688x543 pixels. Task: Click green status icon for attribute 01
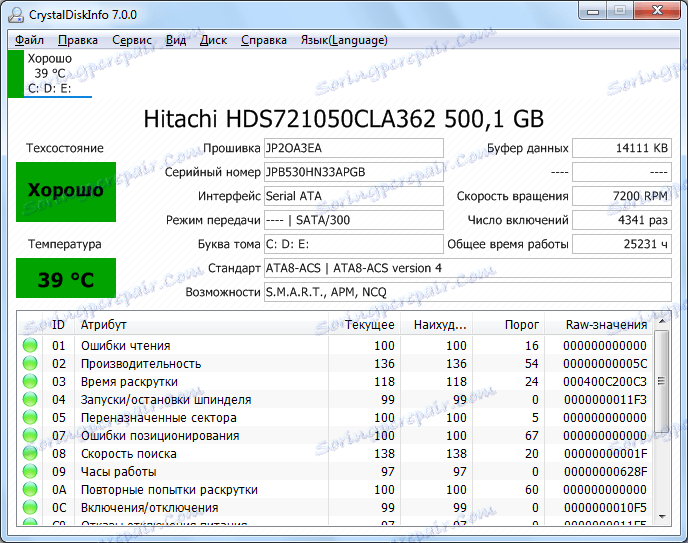[x=30, y=346]
